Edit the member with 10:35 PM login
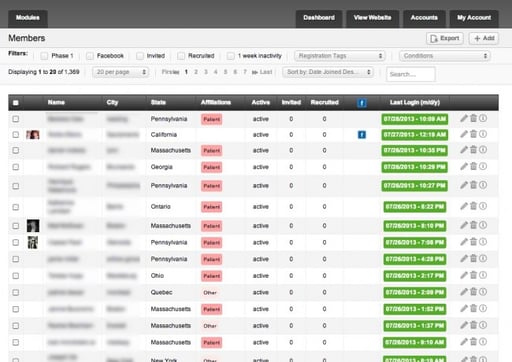 464,150
